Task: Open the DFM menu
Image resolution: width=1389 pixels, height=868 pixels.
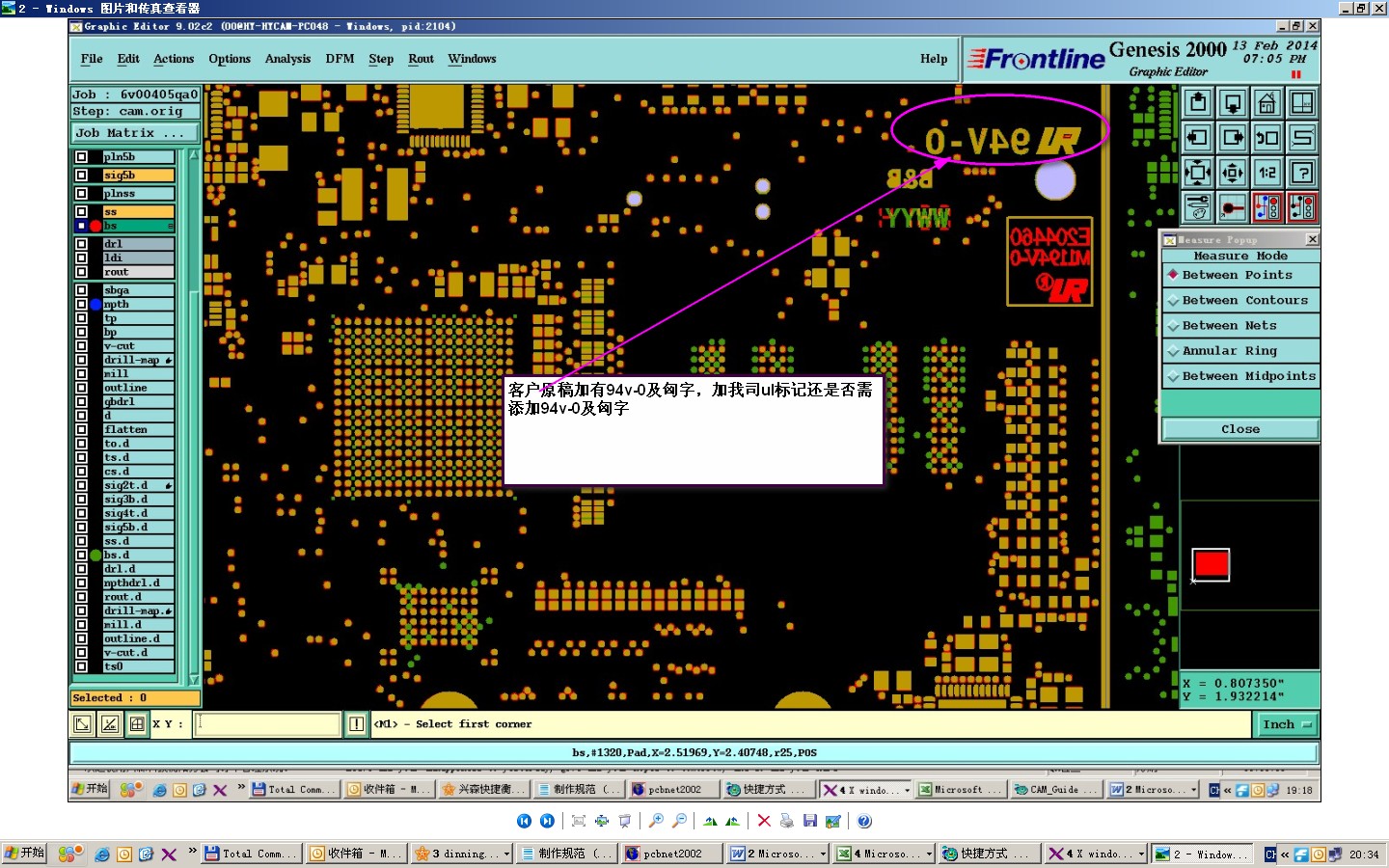Action: [340, 59]
